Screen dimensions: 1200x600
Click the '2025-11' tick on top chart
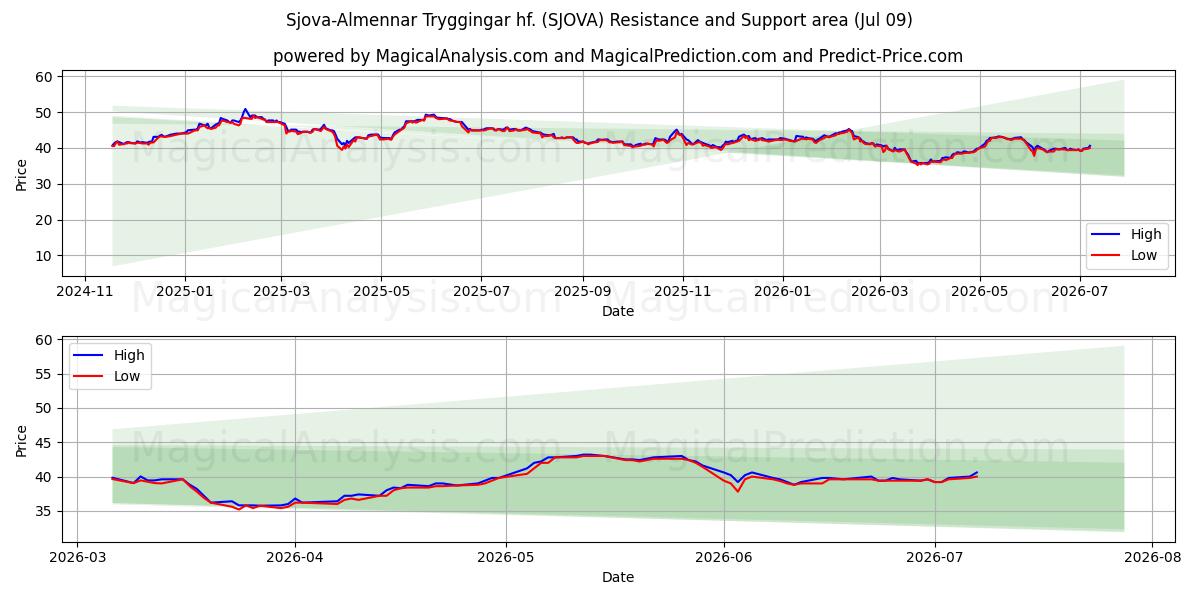pyautogui.click(x=683, y=291)
